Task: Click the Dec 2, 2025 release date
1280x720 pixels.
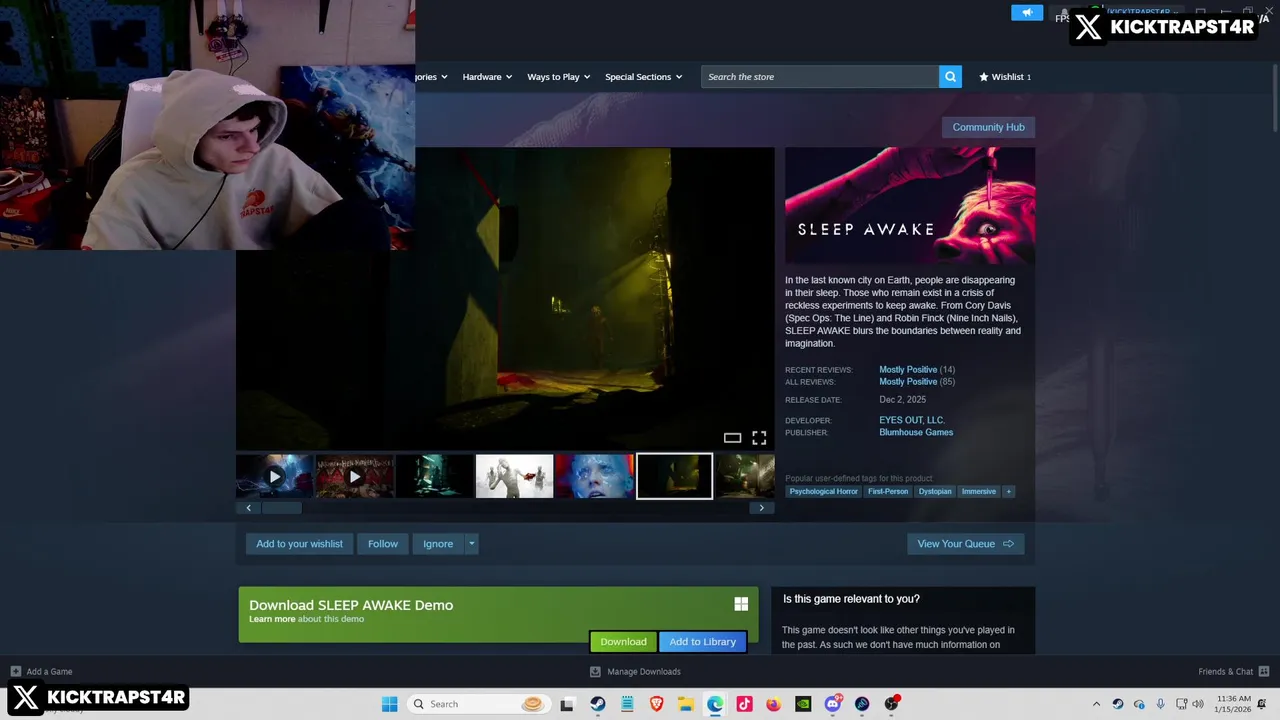Action: (x=902, y=400)
